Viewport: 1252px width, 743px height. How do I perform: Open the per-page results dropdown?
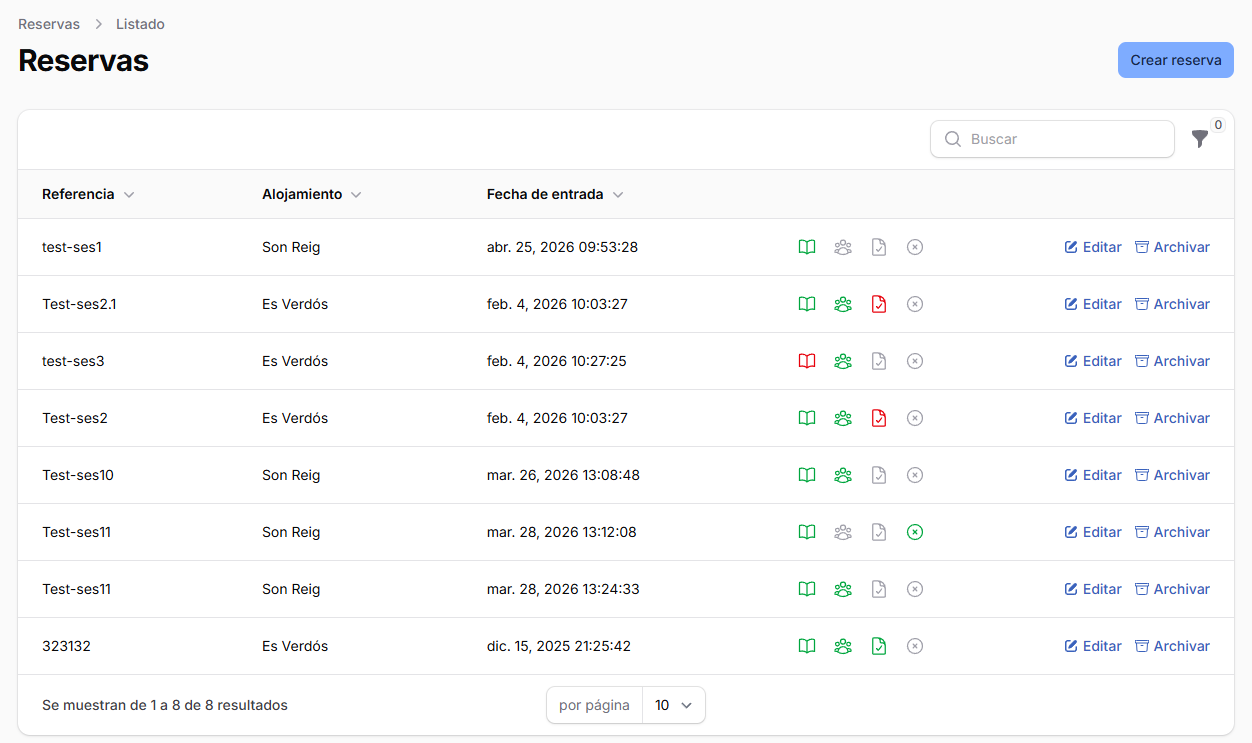tap(674, 705)
